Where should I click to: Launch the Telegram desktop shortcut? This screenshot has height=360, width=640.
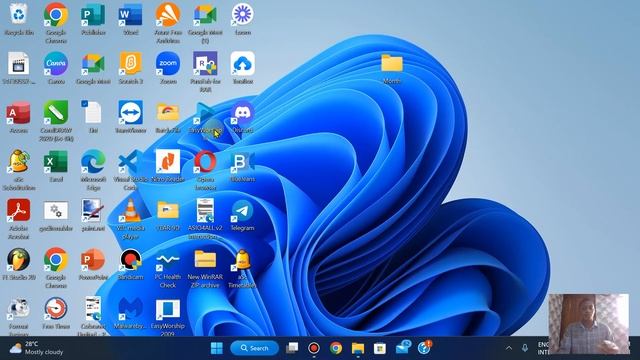click(243, 216)
